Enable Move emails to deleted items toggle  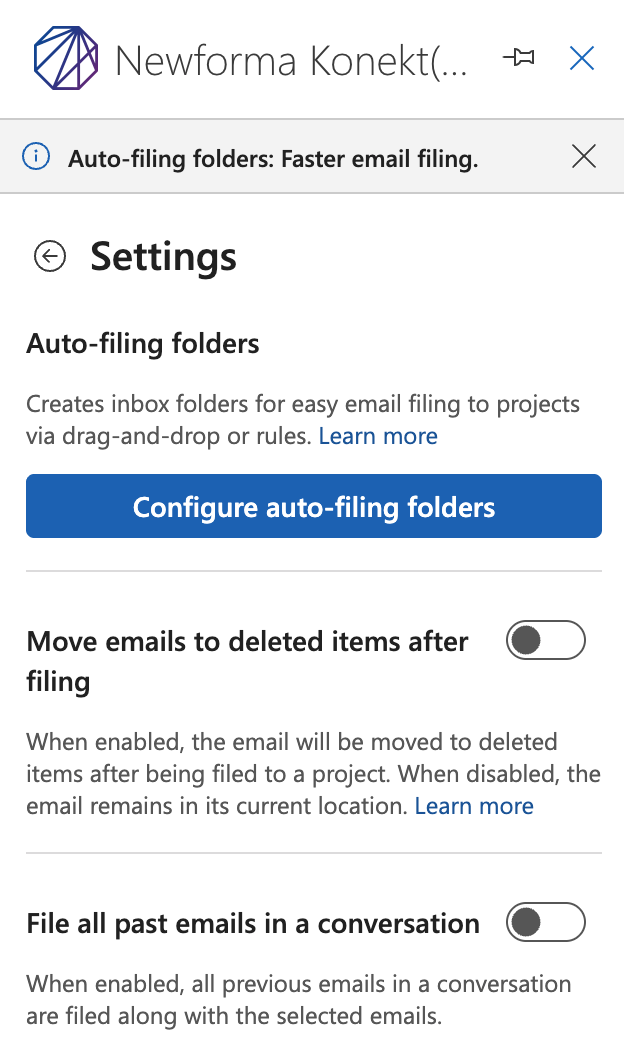(545, 641)
